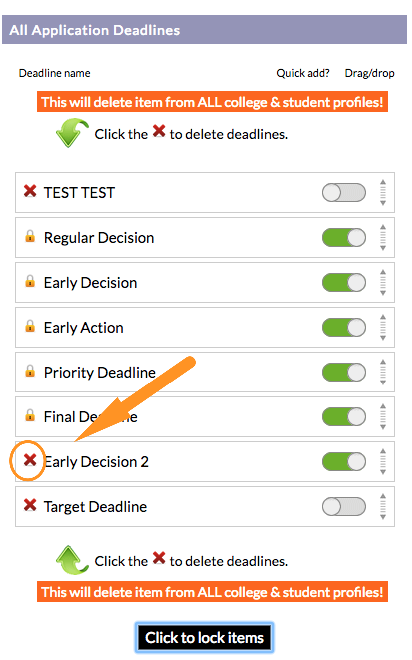Delete the TEST TEST deadline with red X
Image resolution: width=412 pixels, height=660 pixels.
coord(30,191)
